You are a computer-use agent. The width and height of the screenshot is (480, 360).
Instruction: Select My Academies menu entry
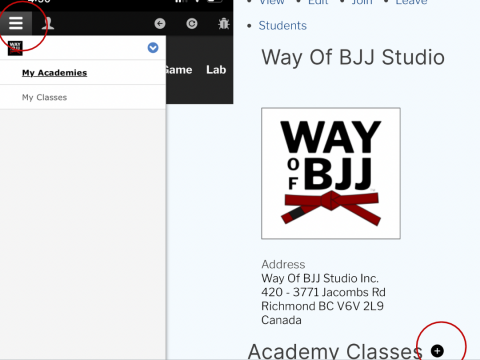tap(54, 73)
